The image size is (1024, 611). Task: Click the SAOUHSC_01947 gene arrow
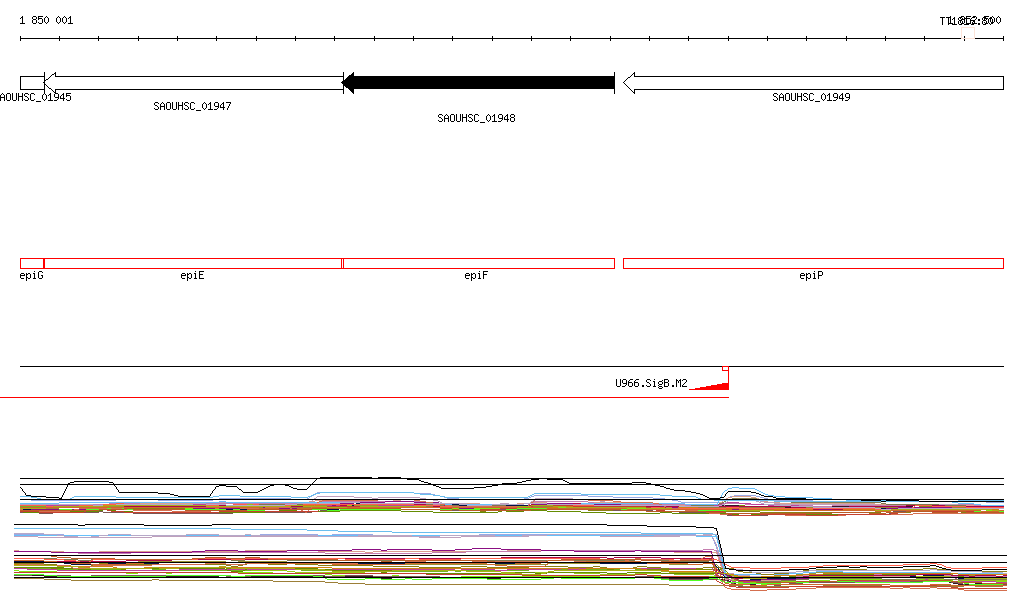point(193,83)
